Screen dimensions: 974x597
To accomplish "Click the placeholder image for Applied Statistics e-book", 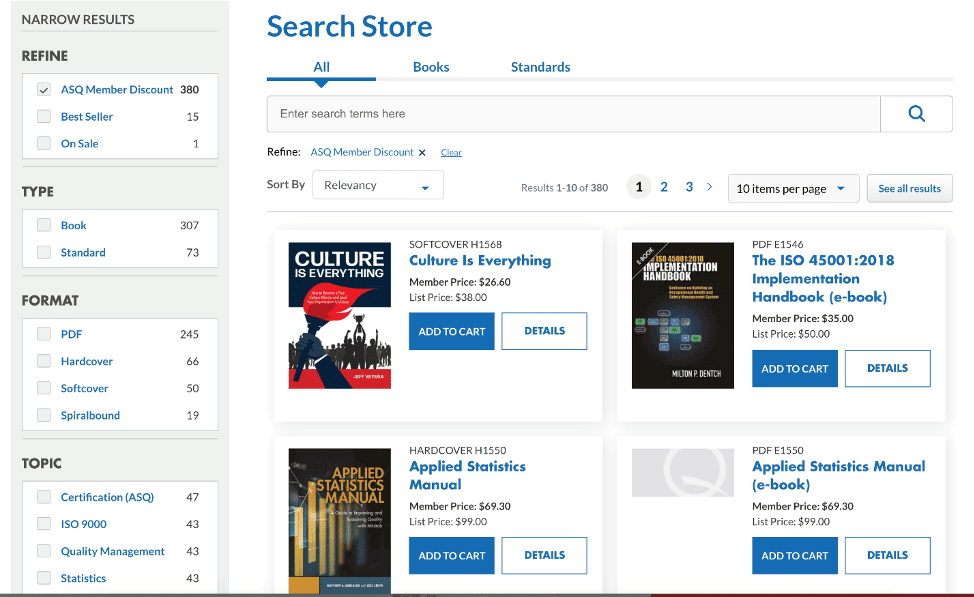I will coord(683,473).
